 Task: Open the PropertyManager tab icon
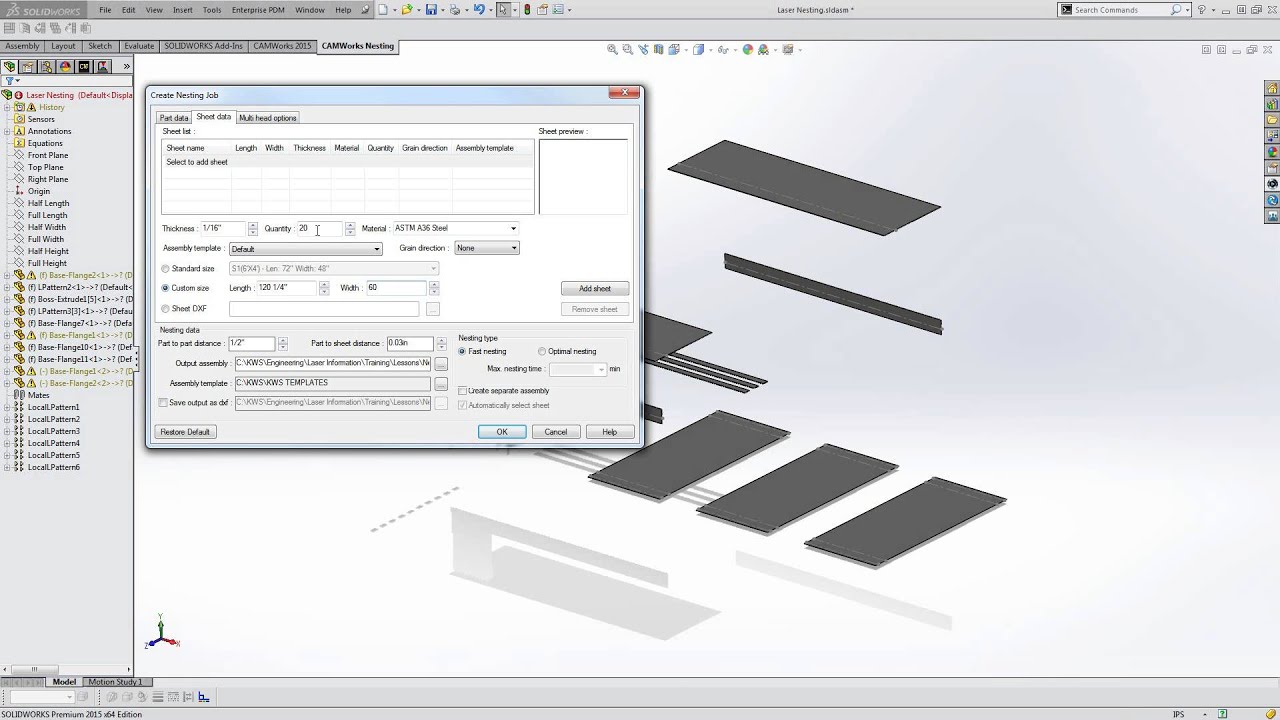tap(28, 67)
